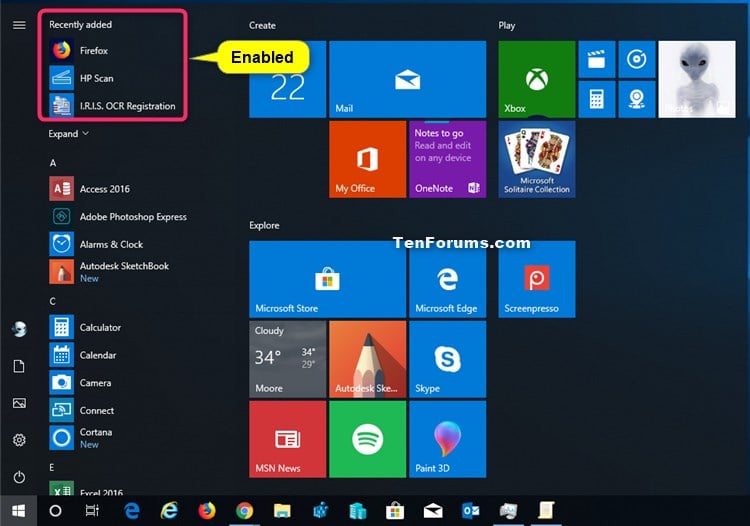Click the Windows Start button

coord(19,511)
